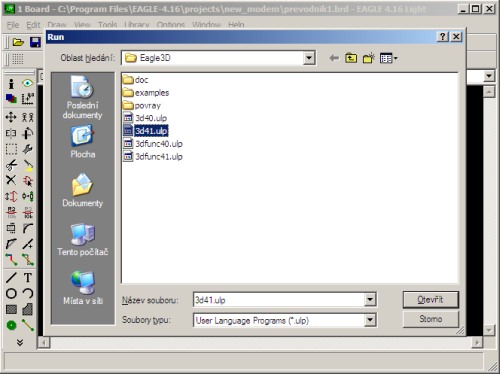Select the Signal tool
The image size is (500, 374).
[28, 325]
